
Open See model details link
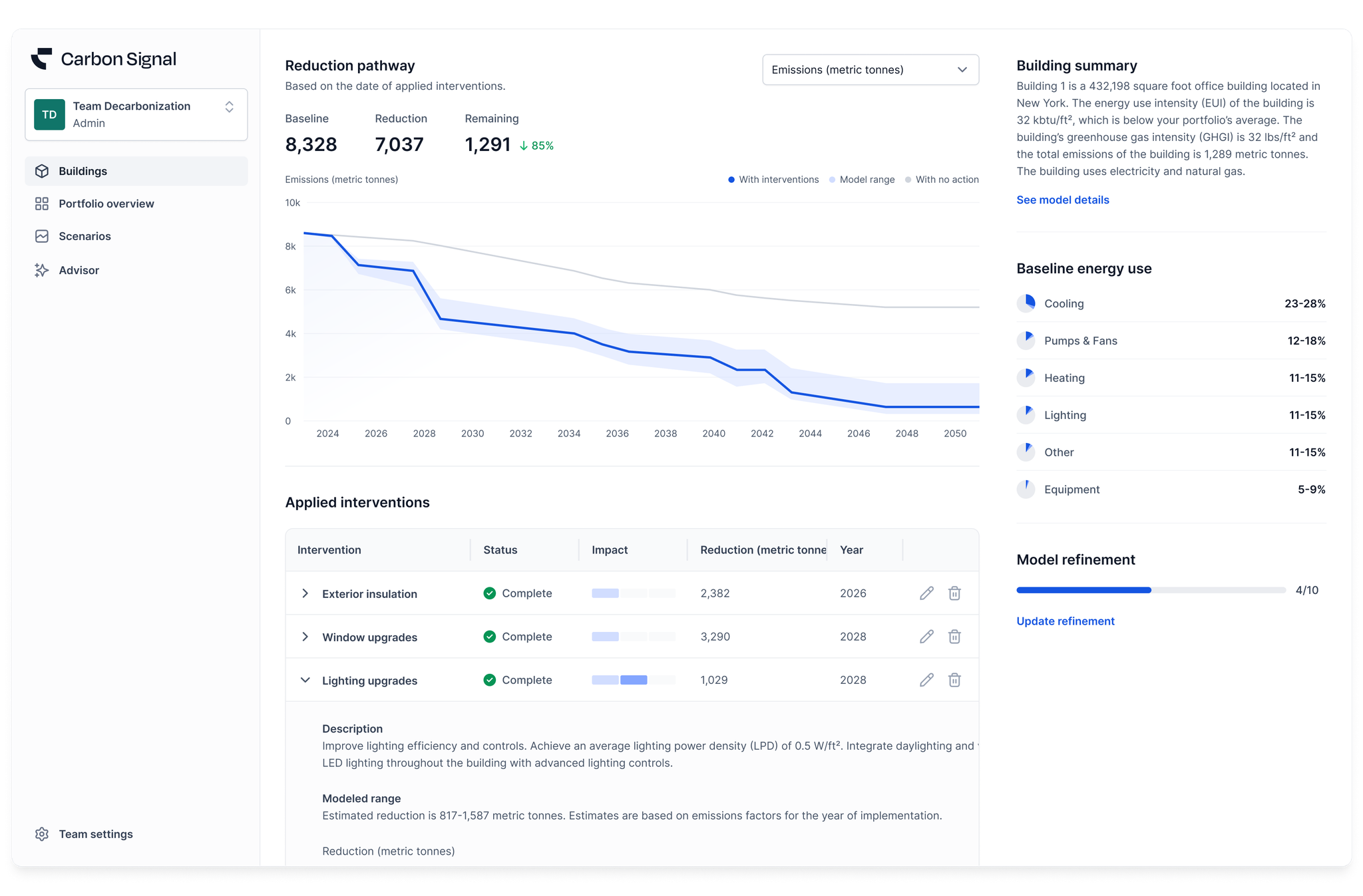(x=1062, y=200)
